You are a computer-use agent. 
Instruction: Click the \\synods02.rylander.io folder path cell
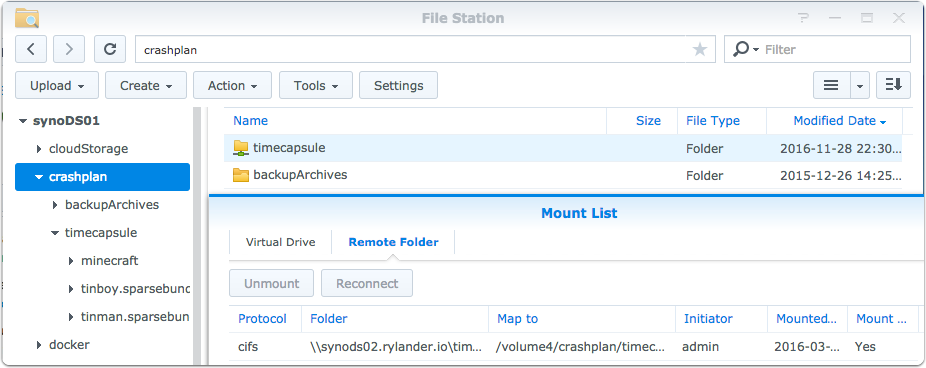point(397,347)
